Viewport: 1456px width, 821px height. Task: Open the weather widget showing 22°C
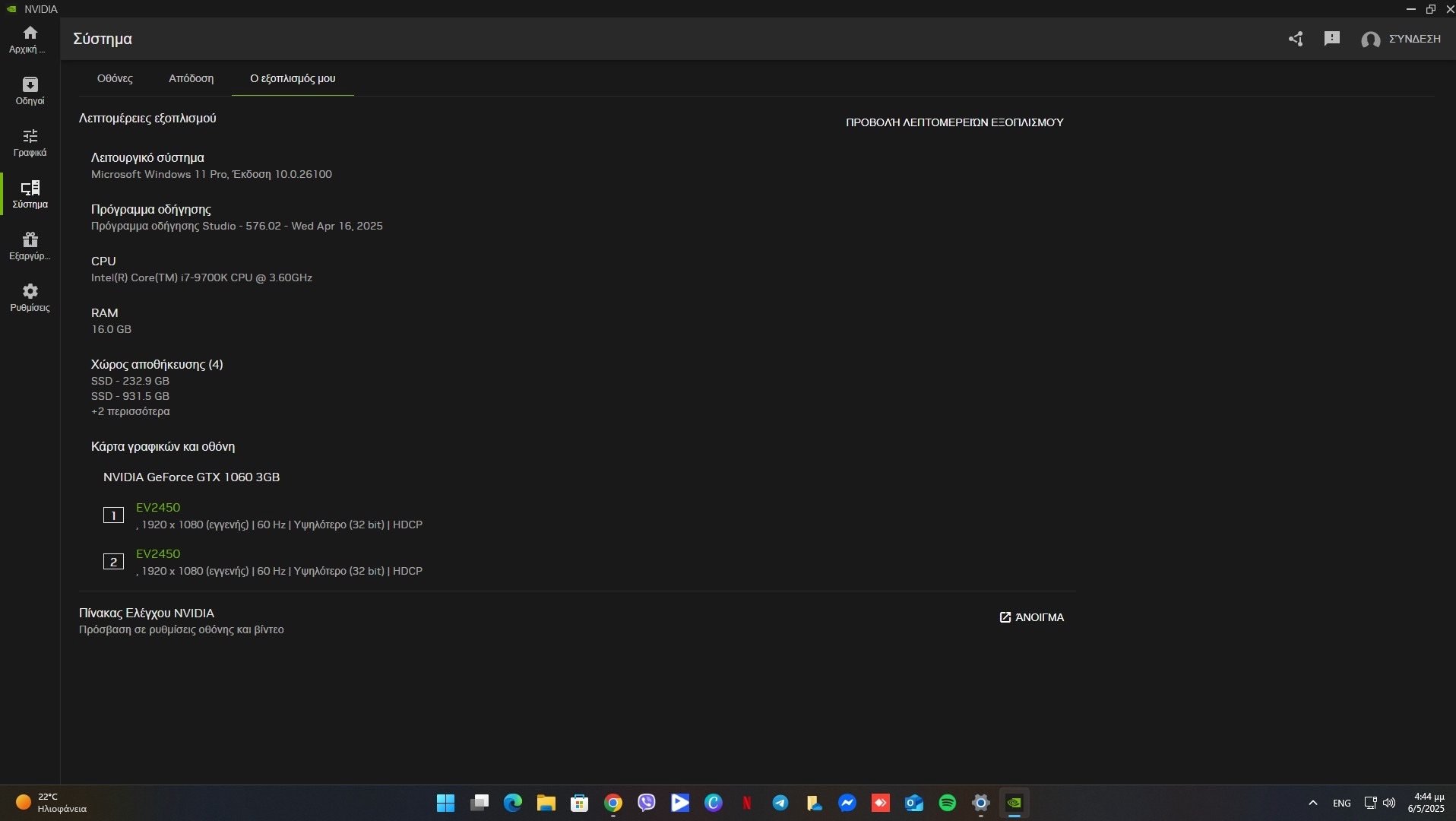pyautogui.click(x=52, y=803)
